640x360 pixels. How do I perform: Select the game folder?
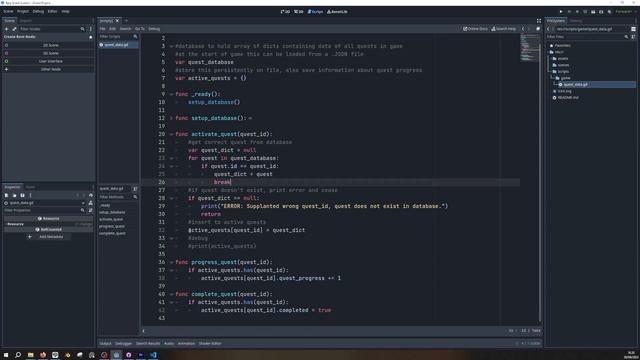(565, 78)
